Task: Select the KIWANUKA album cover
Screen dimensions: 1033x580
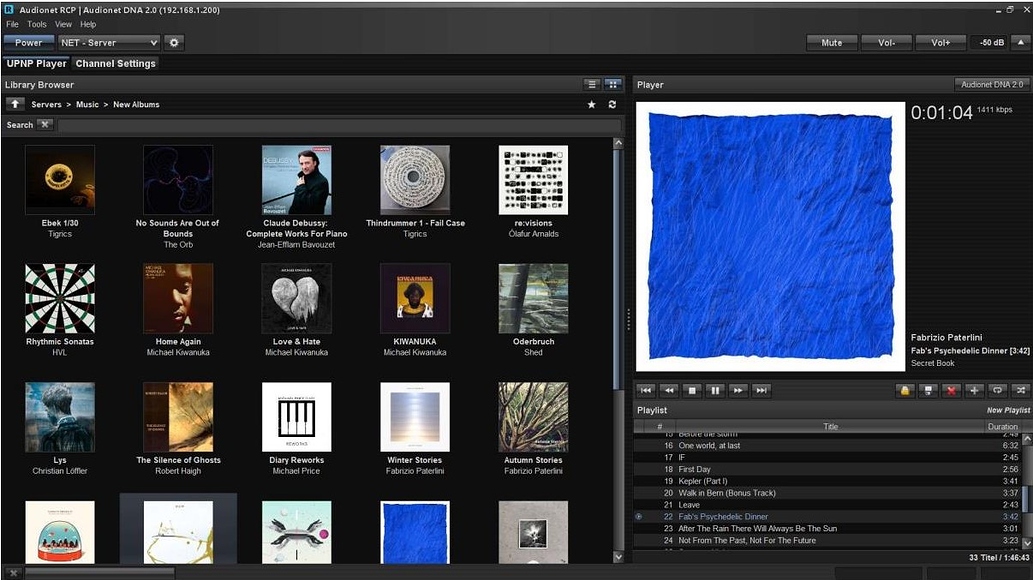Action: [x=415, y=299]
